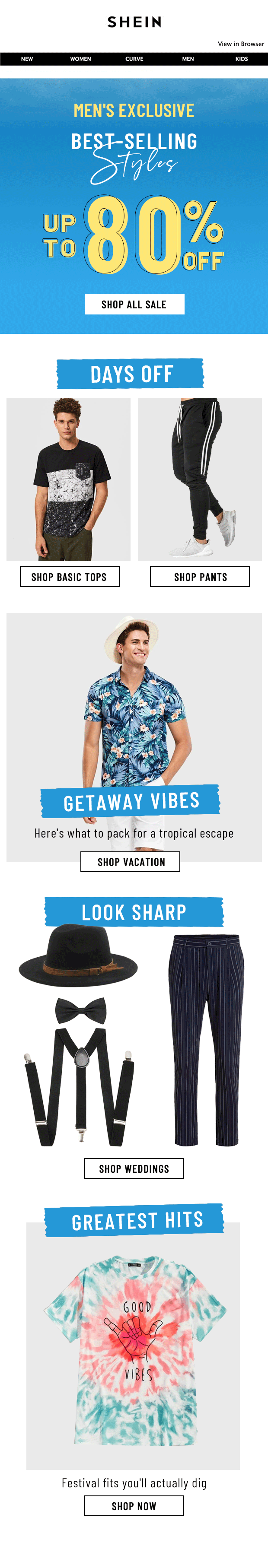Image resolution: width=268 pixels, height=1568 pixels.
Task: Go to the CURVE section
Action: (134, 59)
